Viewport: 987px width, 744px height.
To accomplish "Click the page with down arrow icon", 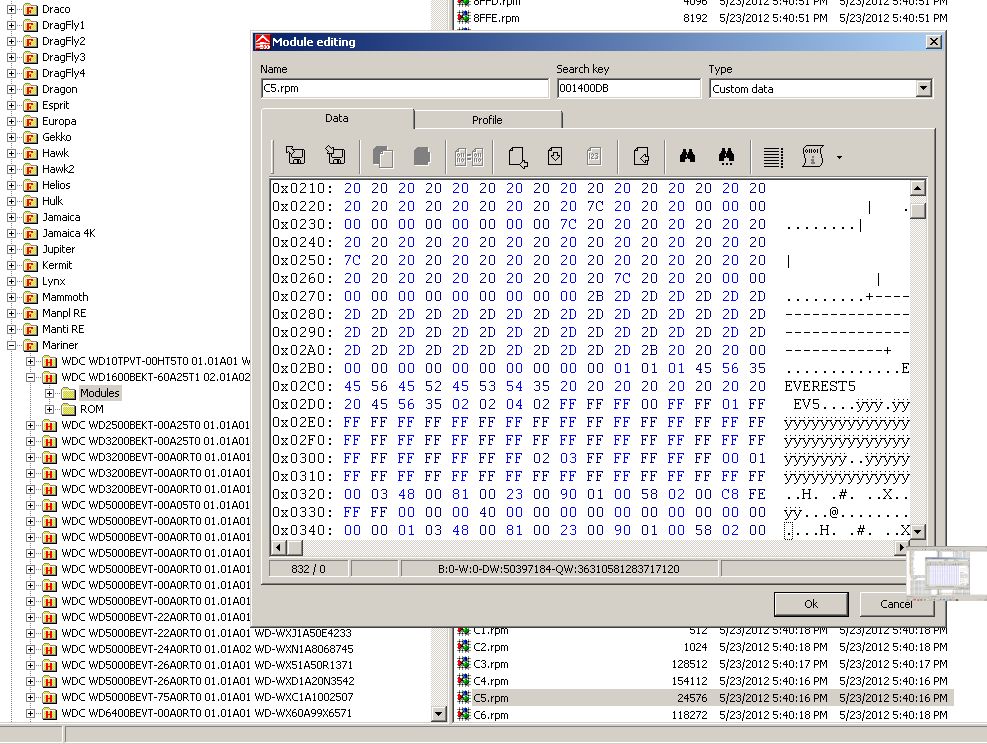I will coord(555,156).
